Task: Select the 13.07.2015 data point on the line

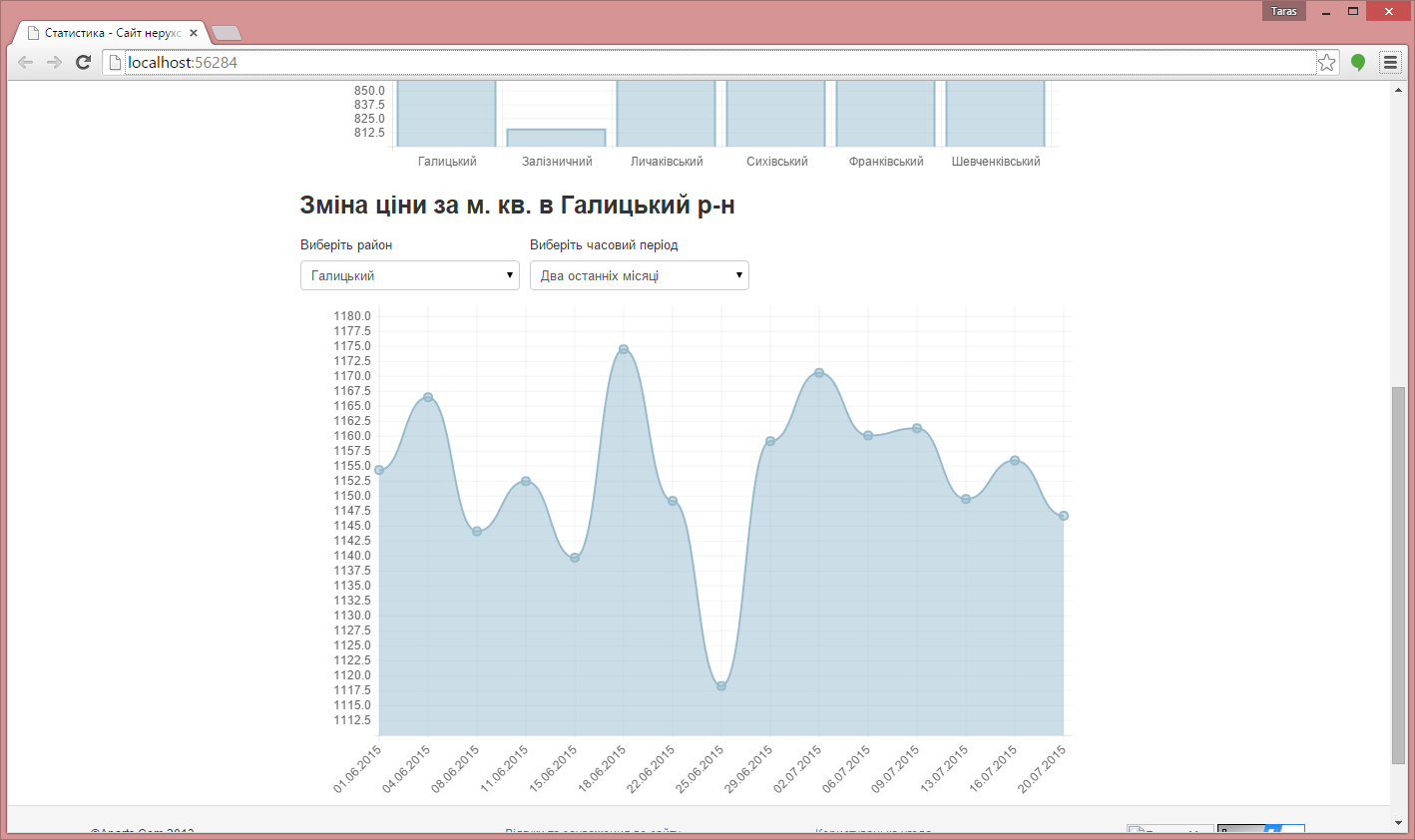Action: click(x=966, y=499)
